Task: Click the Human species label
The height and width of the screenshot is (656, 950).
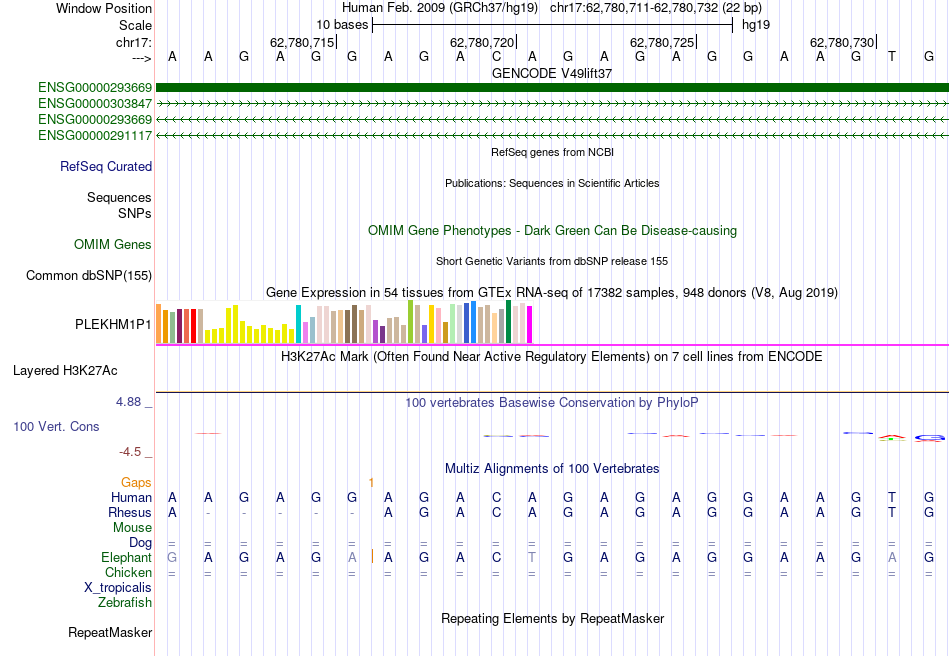Action: [131, 497]
